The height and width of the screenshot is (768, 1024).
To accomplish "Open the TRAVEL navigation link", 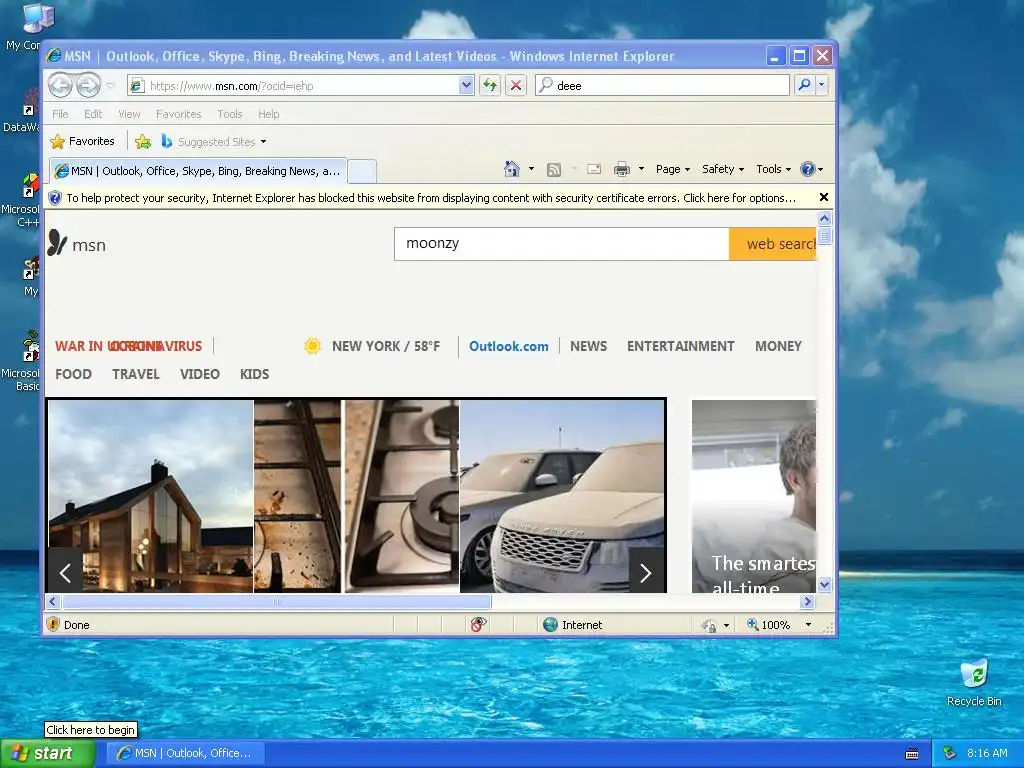I will [136, 374].
